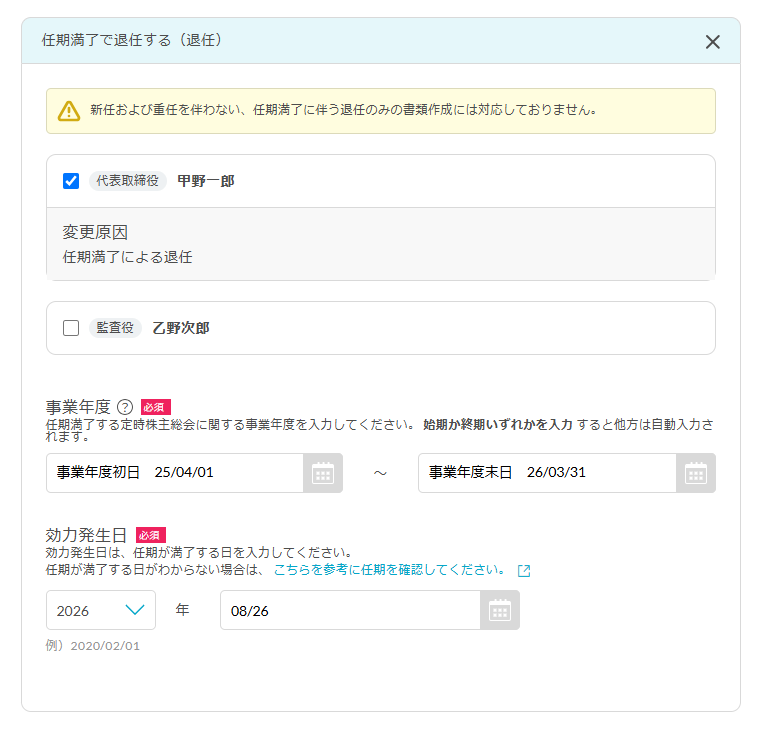Click the 監査役 role tag
Screen dimensions: 771x734
coord(115,328)
